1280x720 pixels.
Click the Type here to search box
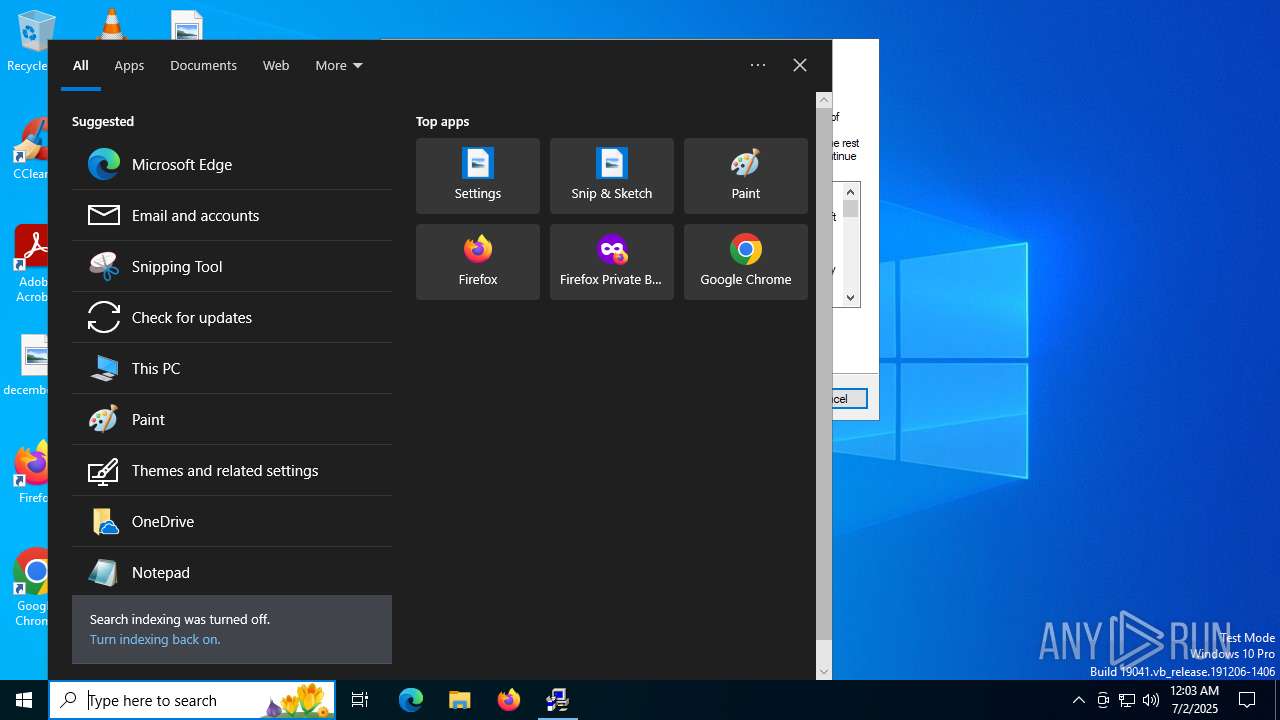point(192,700)
